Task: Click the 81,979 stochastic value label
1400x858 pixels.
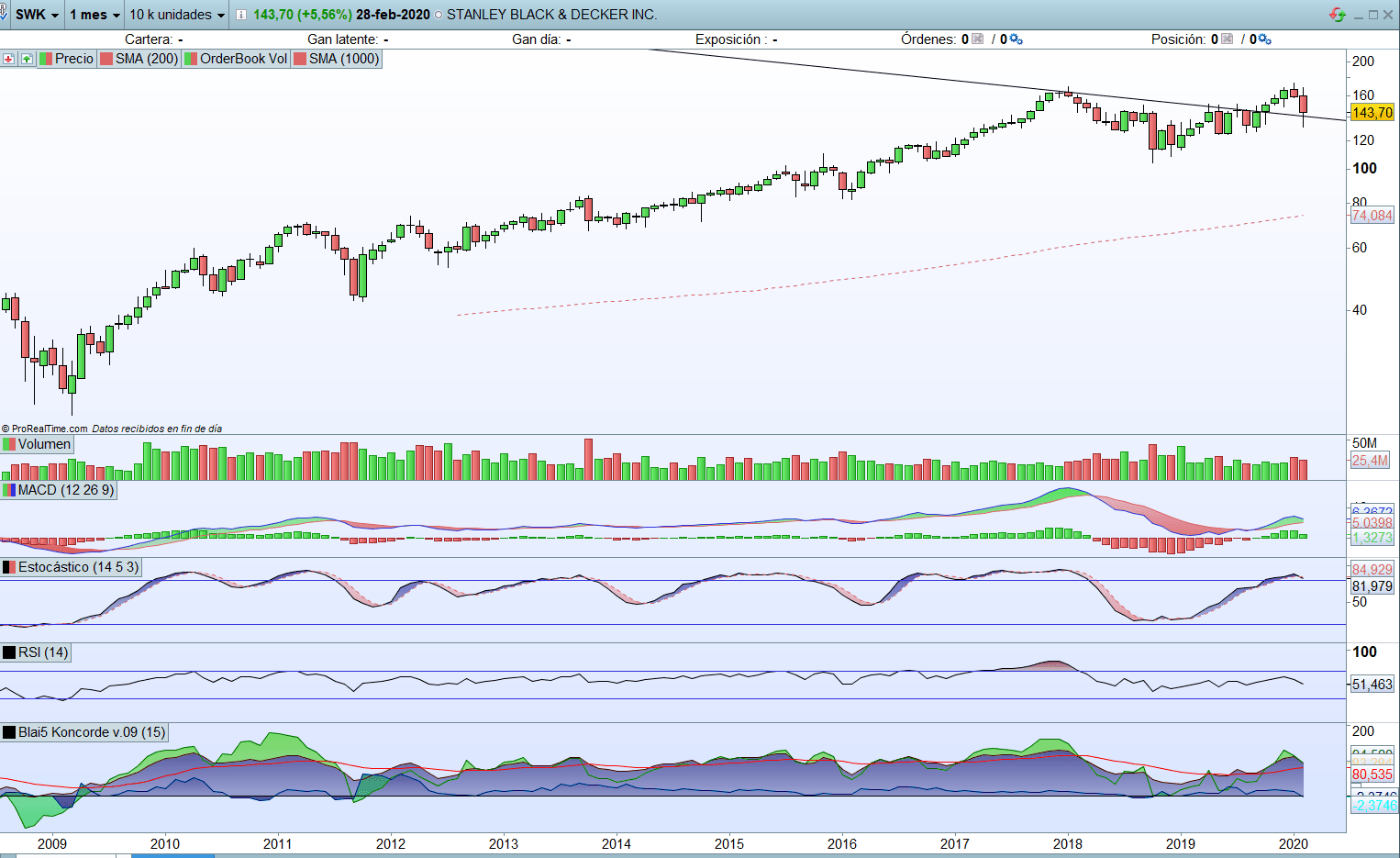Action: tap(1372, 586)
